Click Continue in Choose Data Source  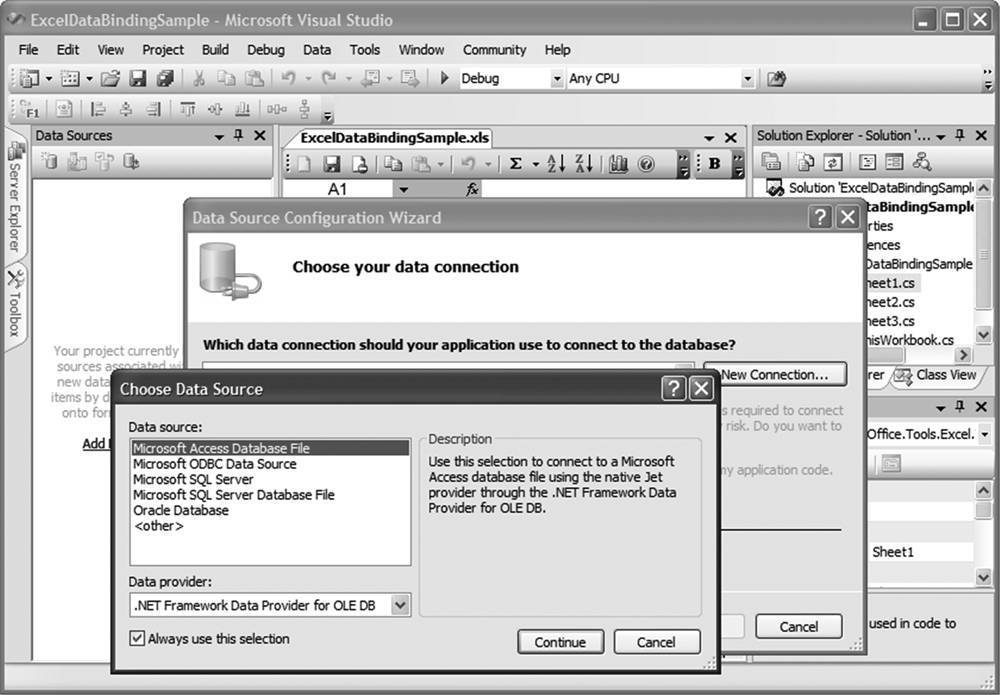(560, 642)
